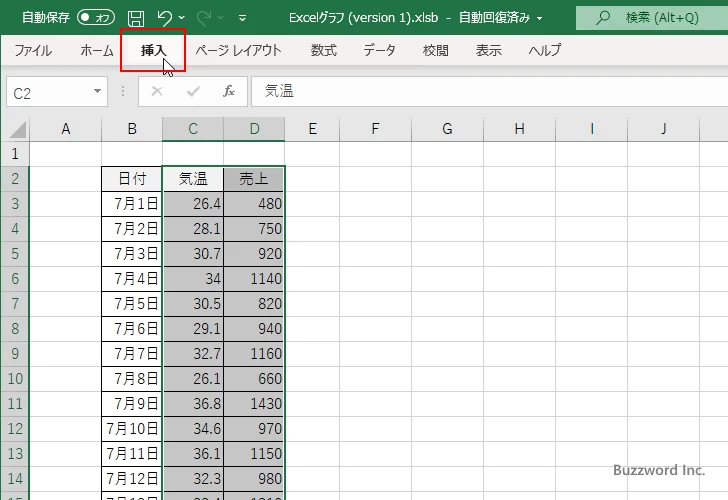Click the temperature cell 32.3
728x500 pixels.
[x=193, y=479]
